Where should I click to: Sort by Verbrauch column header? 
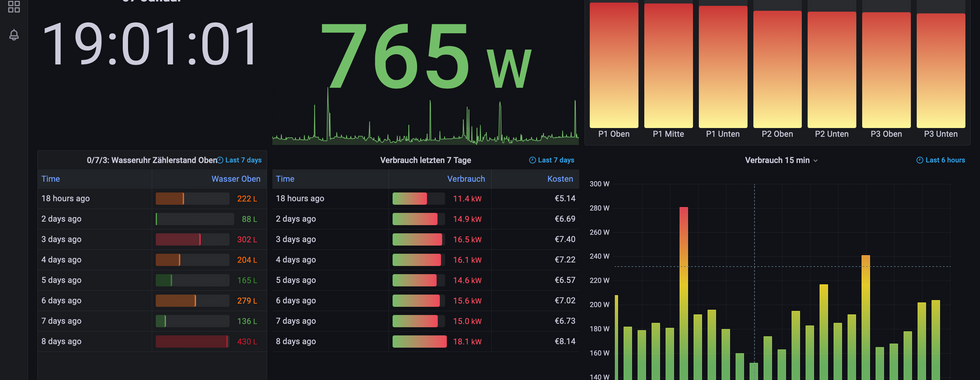(466, 179)
